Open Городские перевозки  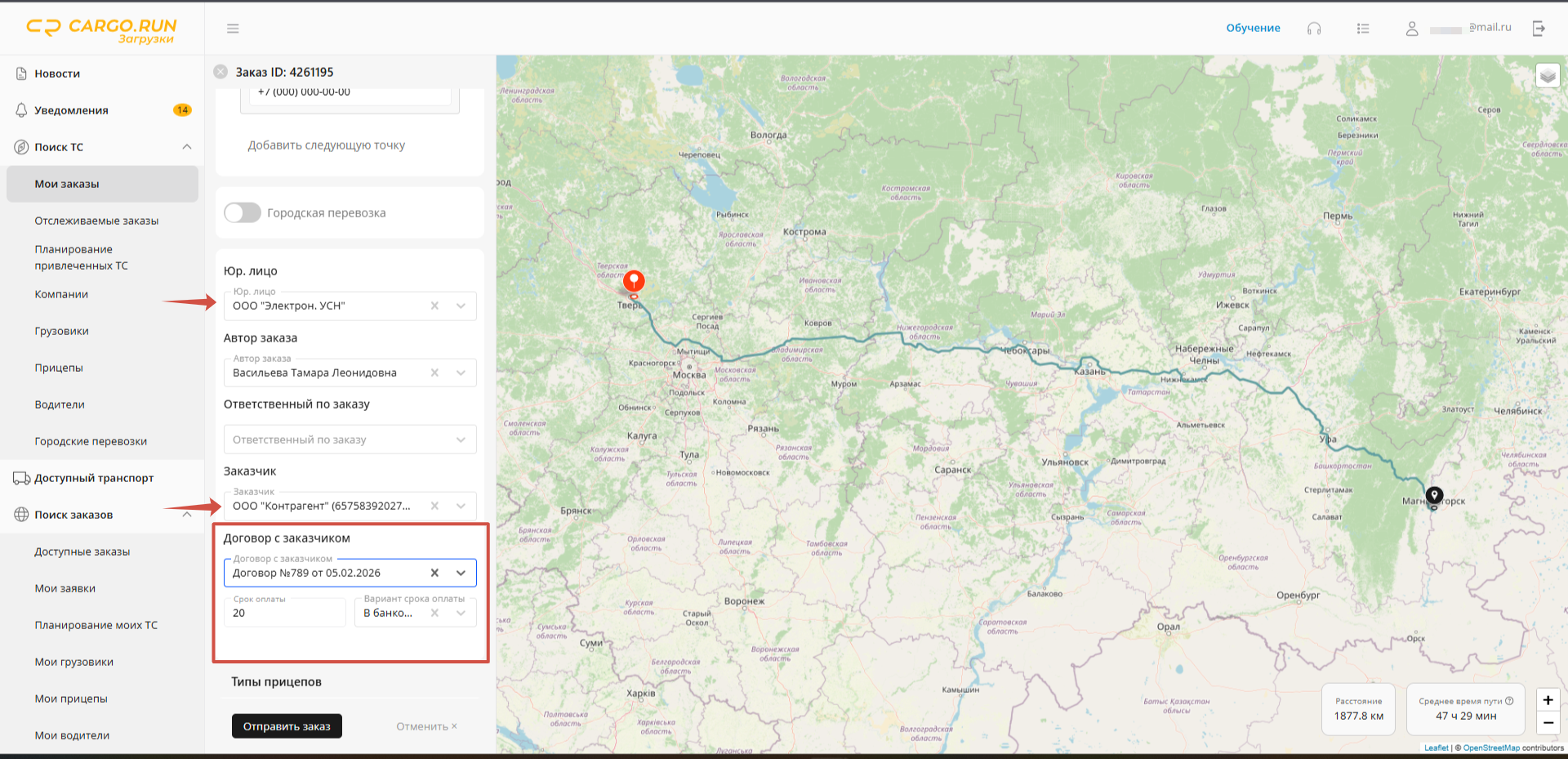pos(91,441)
